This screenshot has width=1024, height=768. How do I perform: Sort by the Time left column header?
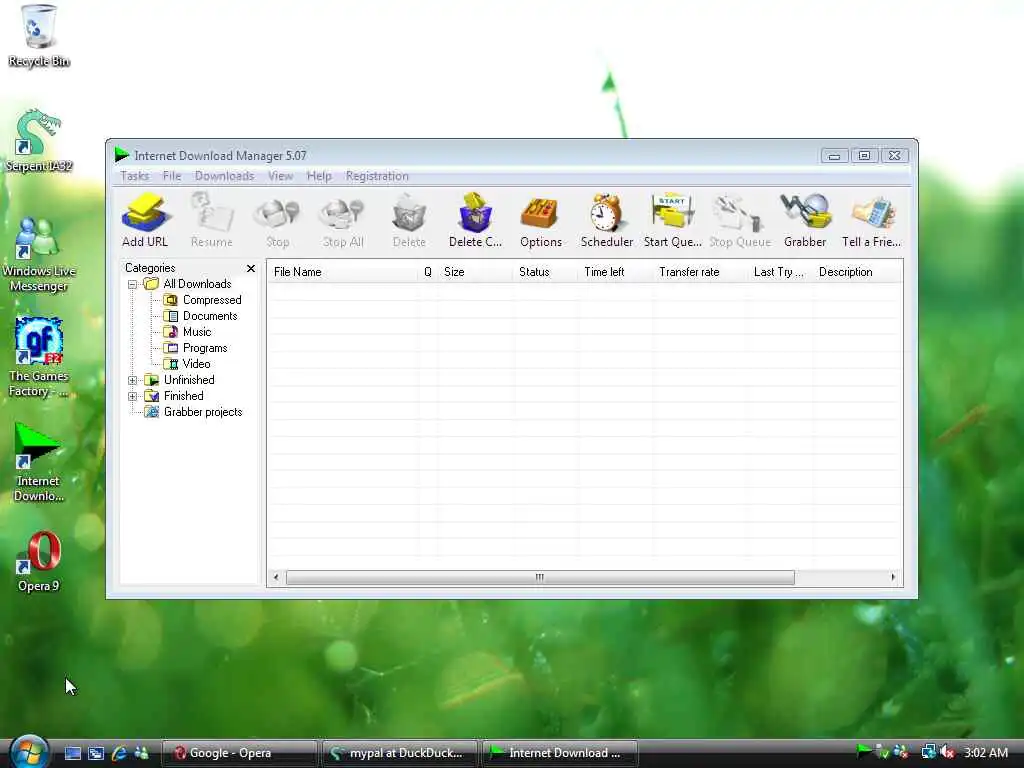[615, 272]
